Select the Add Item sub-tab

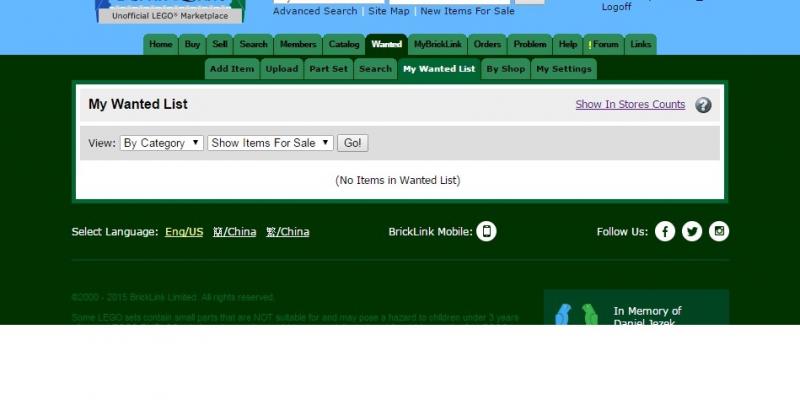pos(232,69)
